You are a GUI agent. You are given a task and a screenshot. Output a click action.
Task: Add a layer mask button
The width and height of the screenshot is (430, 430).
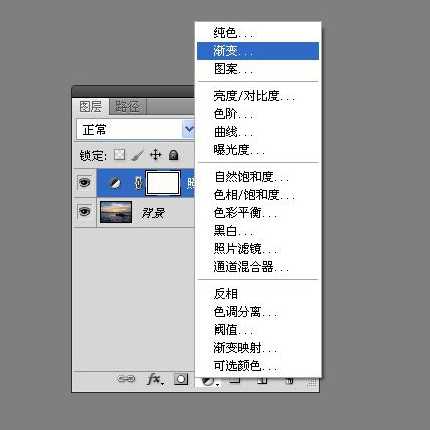(x=181, y=379)
